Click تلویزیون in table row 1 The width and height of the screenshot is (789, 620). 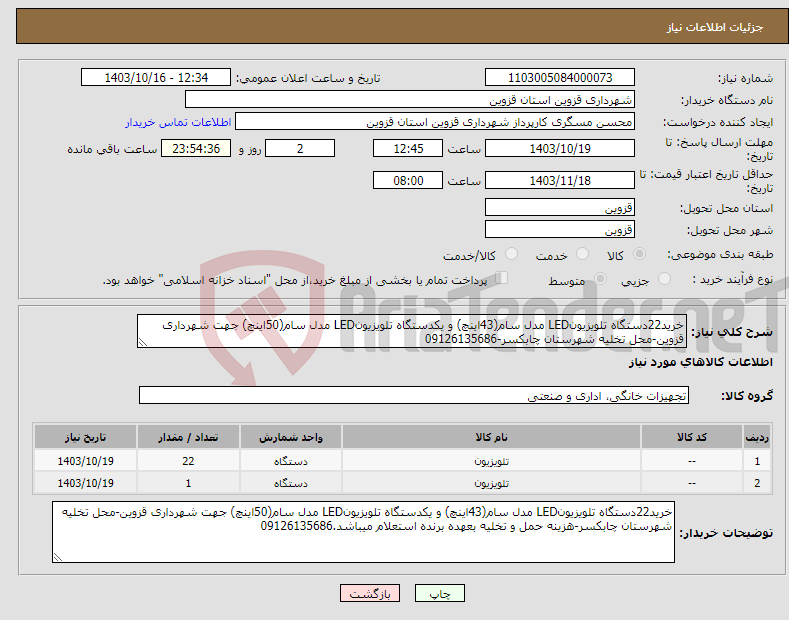click(x=492, y=461)
